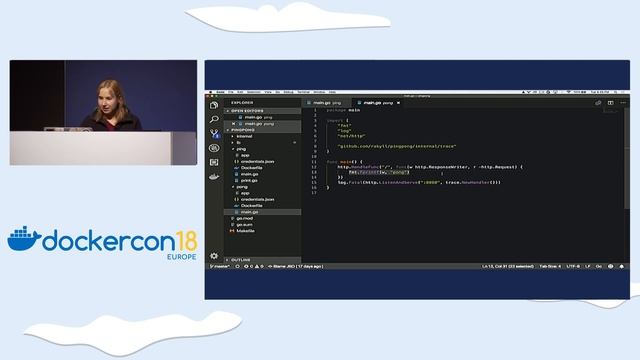Open the Manage gear in the activity bar

(214, 256)
